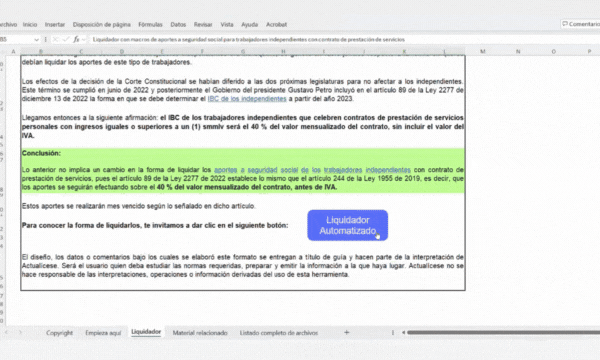Open Listado completo de archivos sheet
The height and width of the screenshot is (360, 600).
pyautogui.click(x=279, y=333)
